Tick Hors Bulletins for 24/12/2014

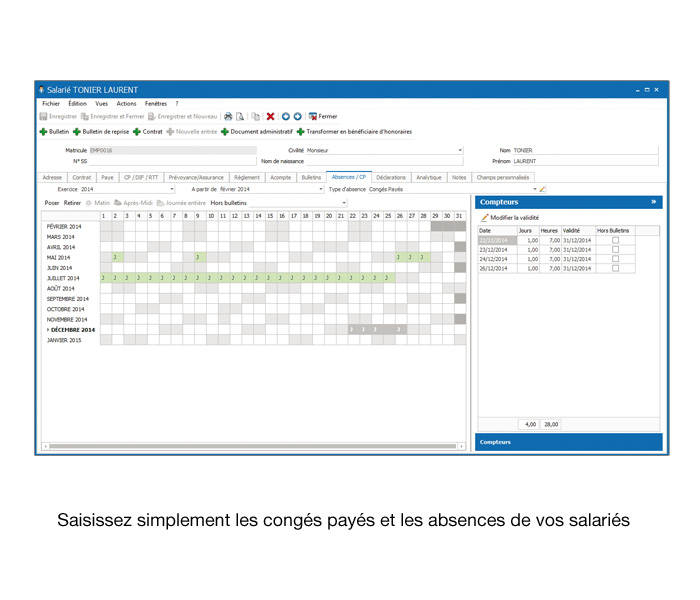coord(616,259)
